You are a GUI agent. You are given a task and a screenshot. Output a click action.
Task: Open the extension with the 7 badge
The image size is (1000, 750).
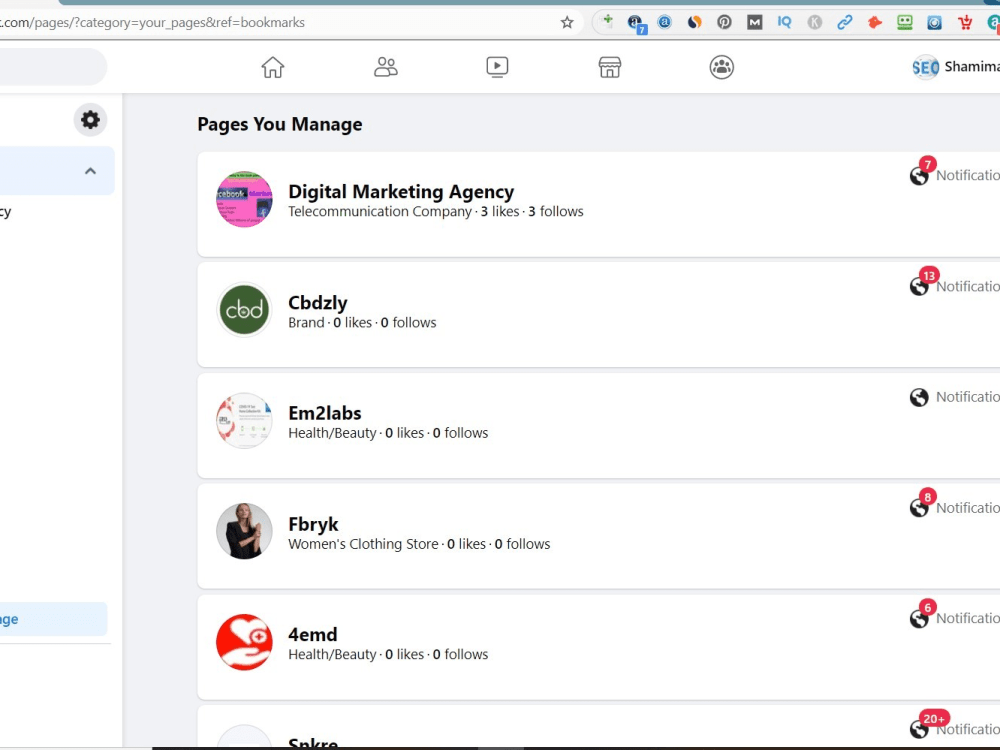pos(636,24)
